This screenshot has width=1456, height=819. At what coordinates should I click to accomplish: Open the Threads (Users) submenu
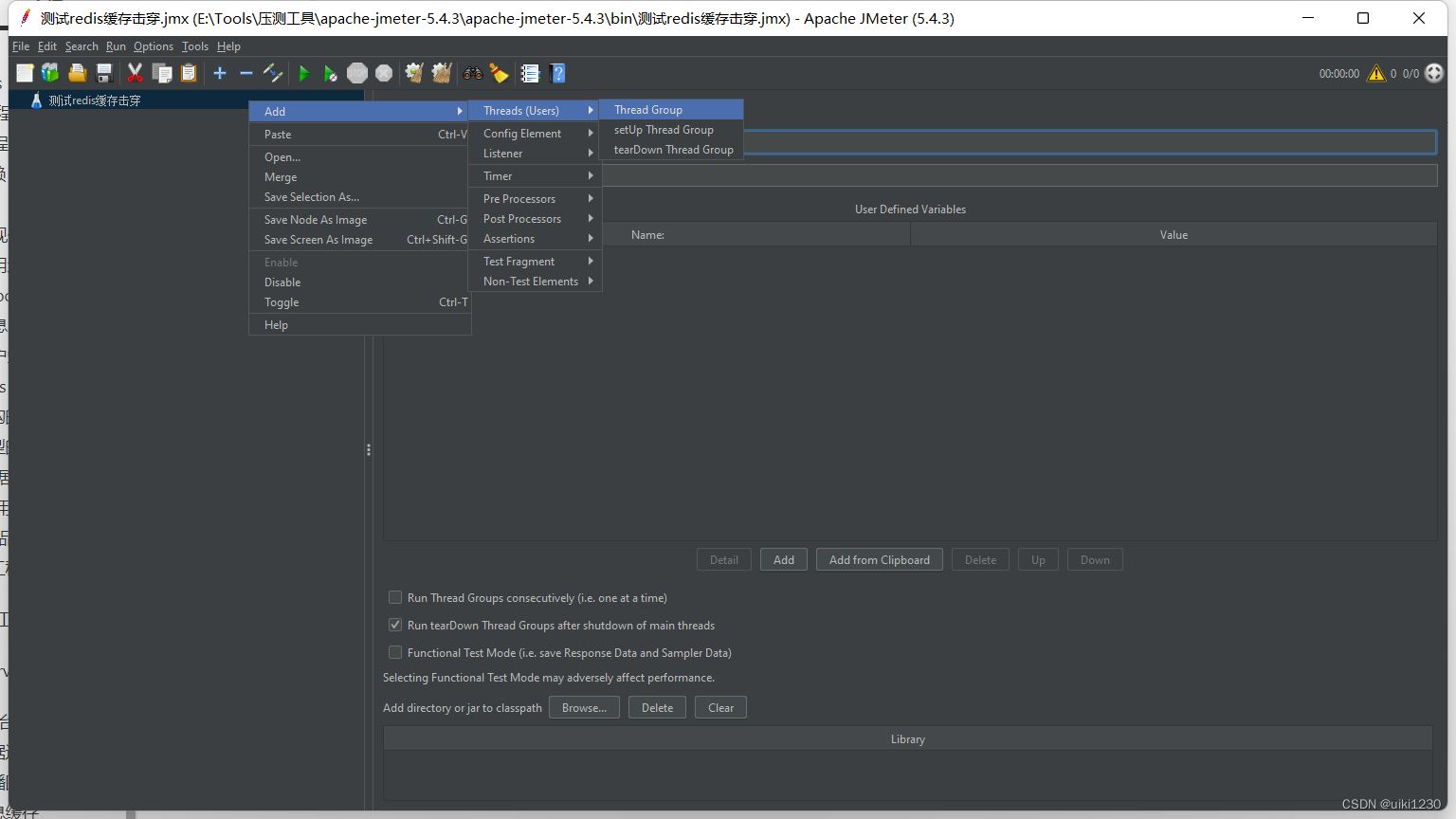[x=536, y=111]
